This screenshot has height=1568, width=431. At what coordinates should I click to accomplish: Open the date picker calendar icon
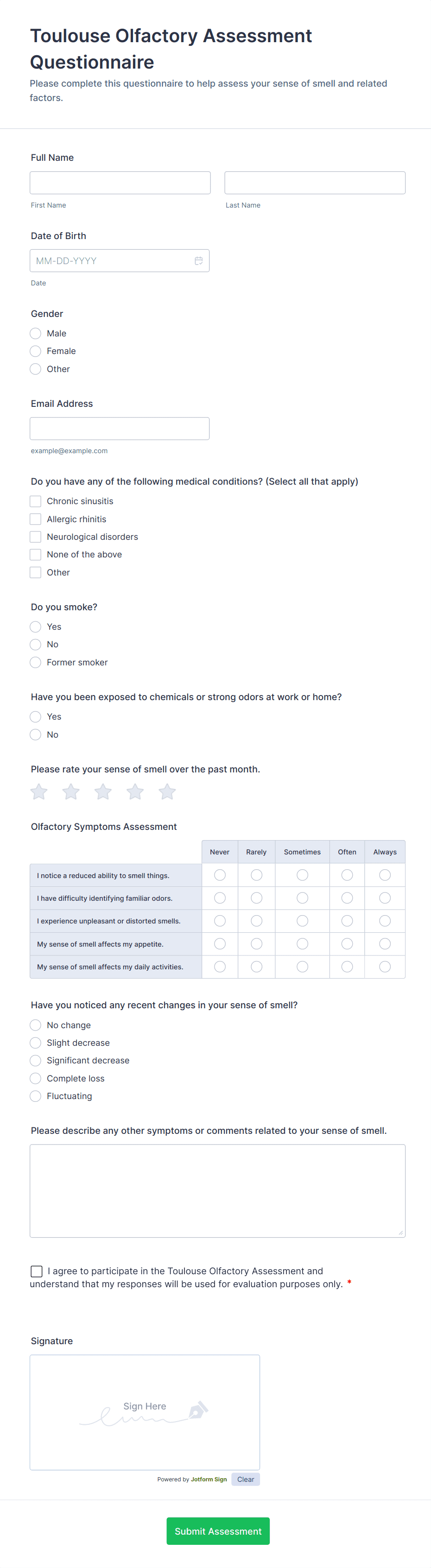[x=198, y=260]
